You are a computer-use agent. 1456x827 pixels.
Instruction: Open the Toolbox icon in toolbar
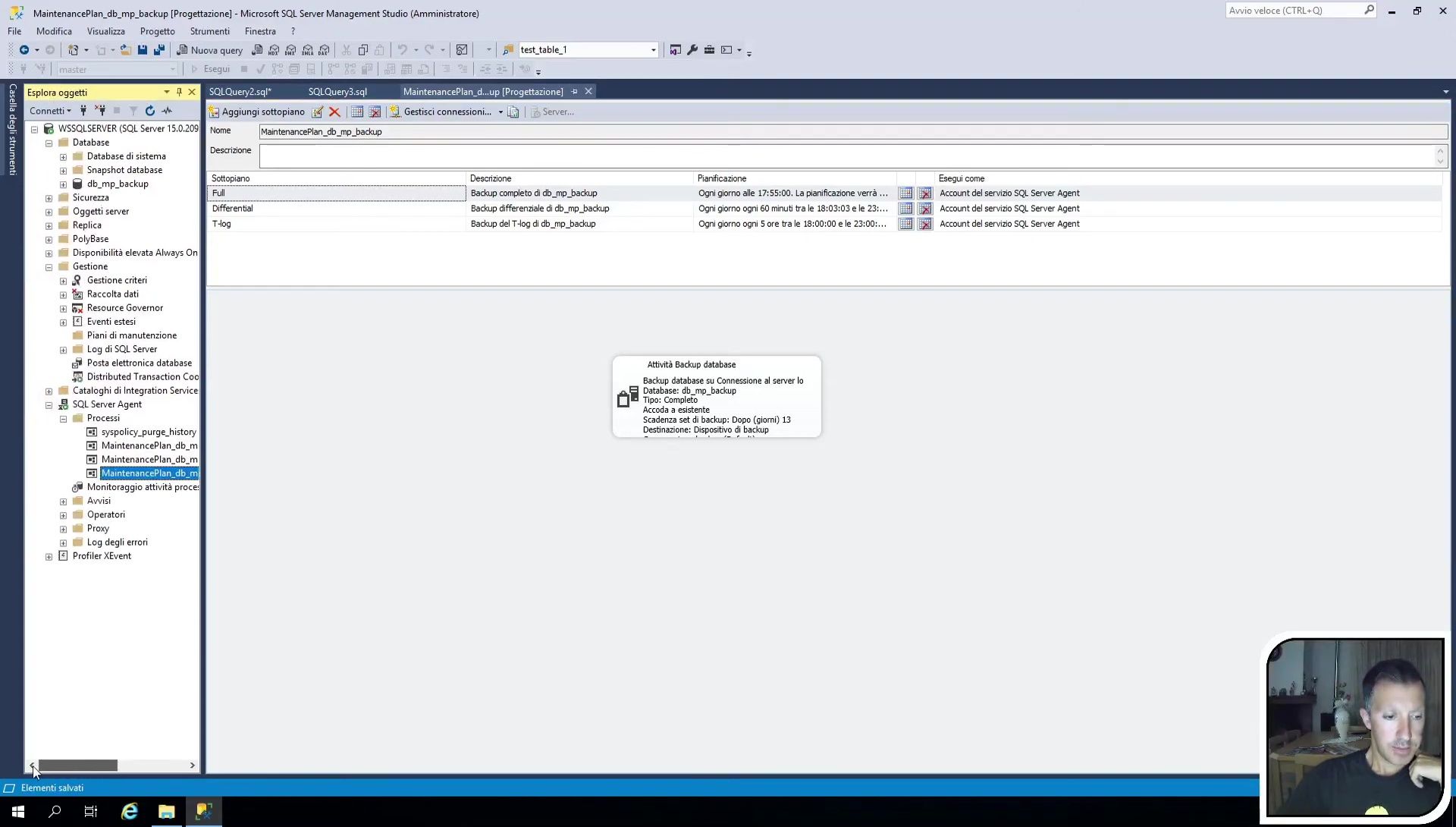(x=709, y=50)
